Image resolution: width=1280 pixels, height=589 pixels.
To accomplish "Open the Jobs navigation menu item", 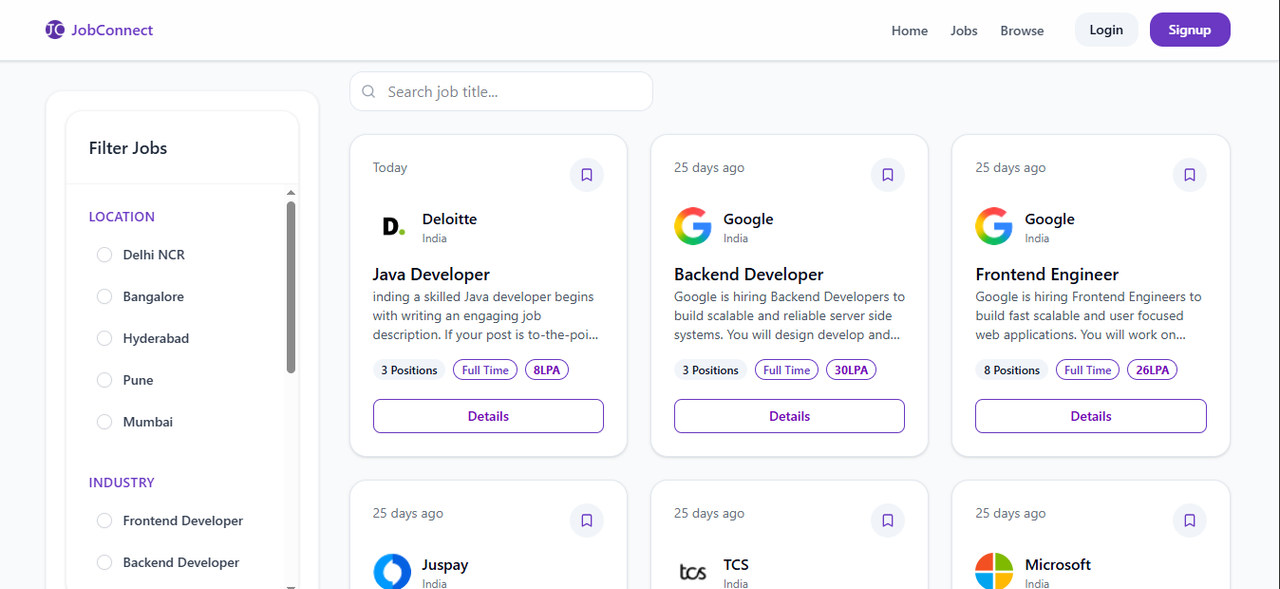I will [964, 31].
